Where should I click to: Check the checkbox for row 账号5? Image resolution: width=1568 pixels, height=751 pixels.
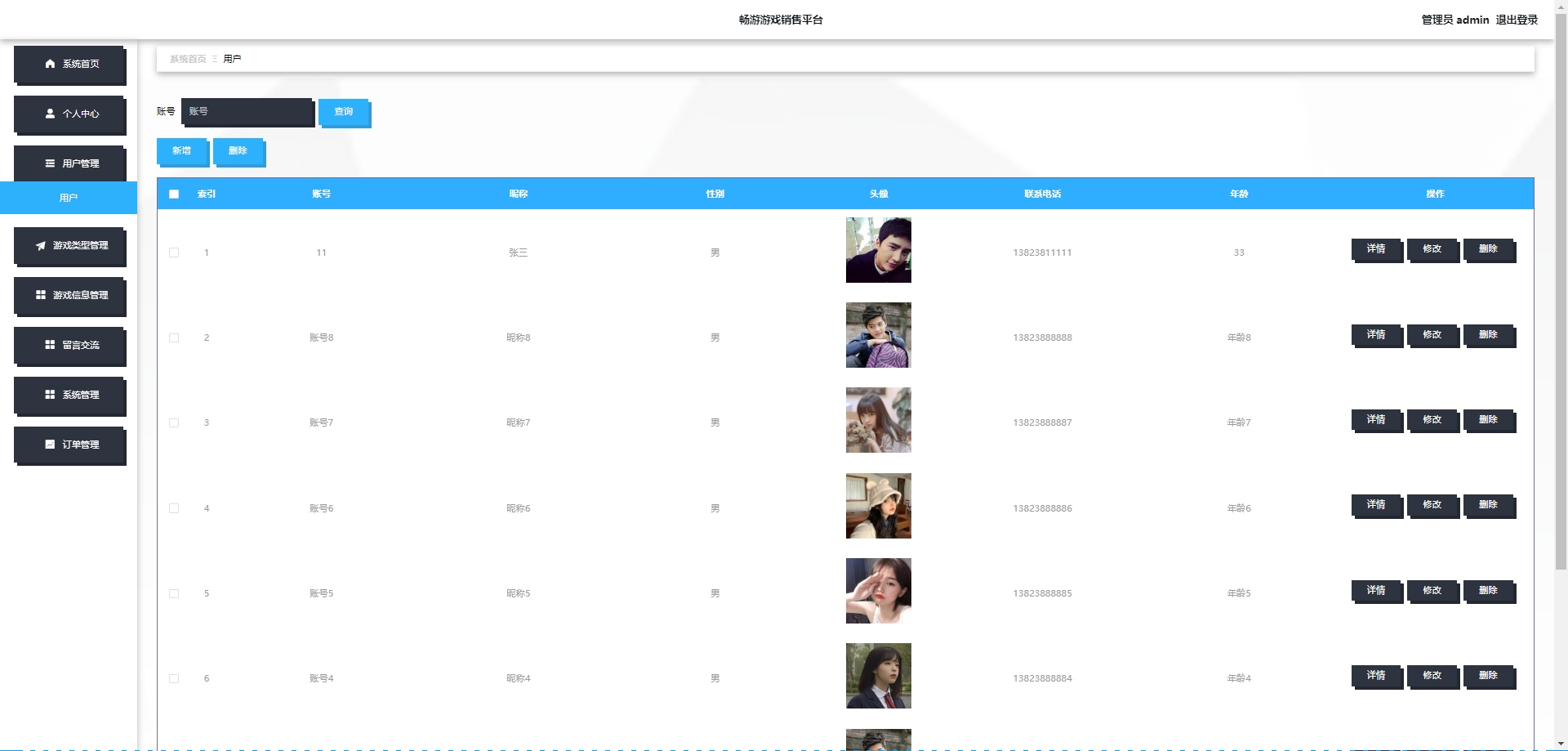click(x=174, y=593)
